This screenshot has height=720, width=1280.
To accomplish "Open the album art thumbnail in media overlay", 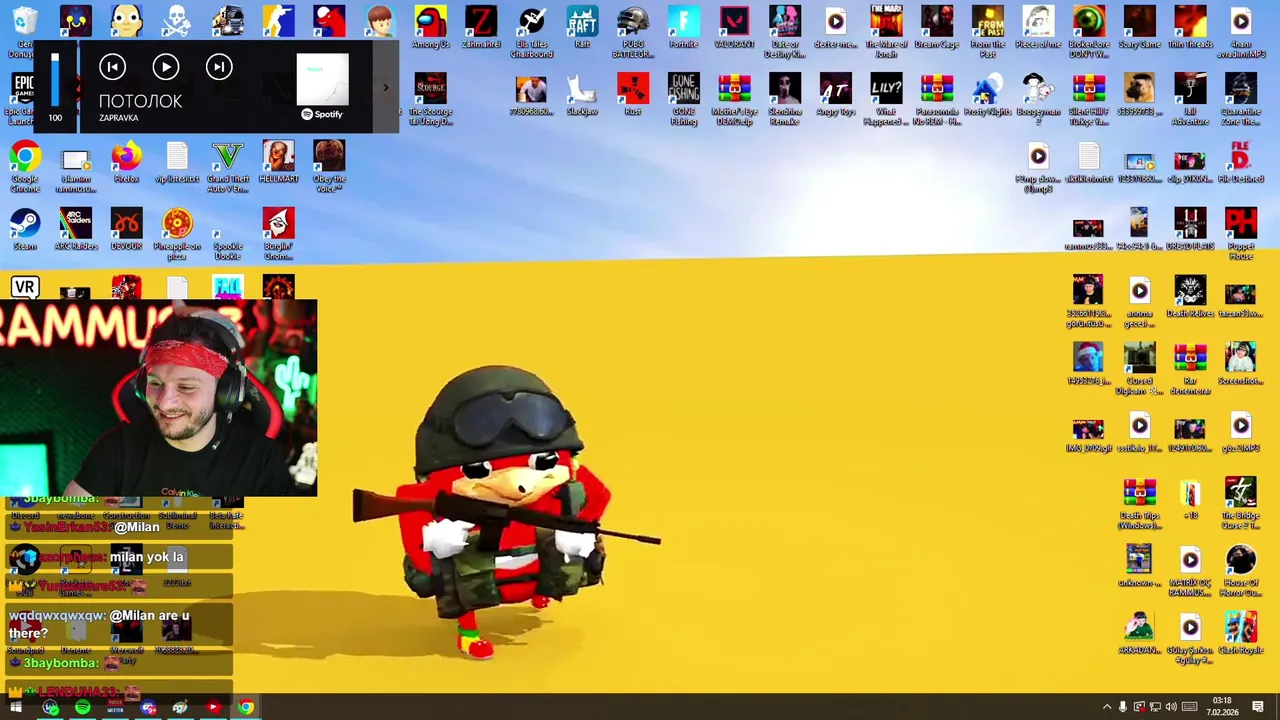I will (323, 80).
